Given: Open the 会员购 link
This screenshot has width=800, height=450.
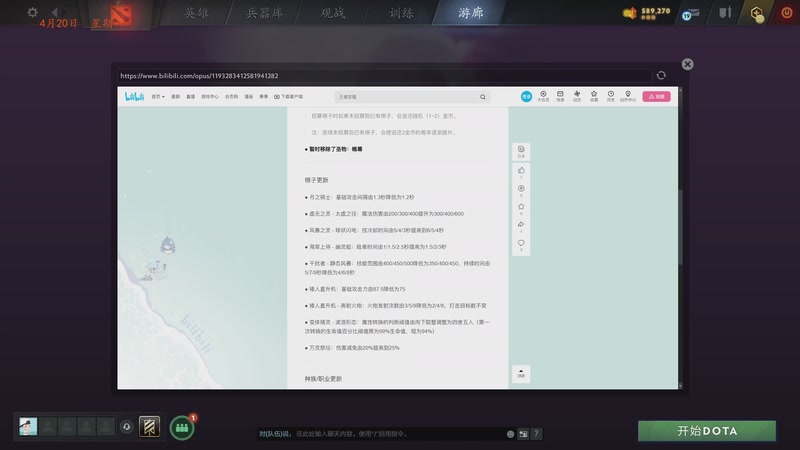Looking at the screenshot, I should 232,96.
